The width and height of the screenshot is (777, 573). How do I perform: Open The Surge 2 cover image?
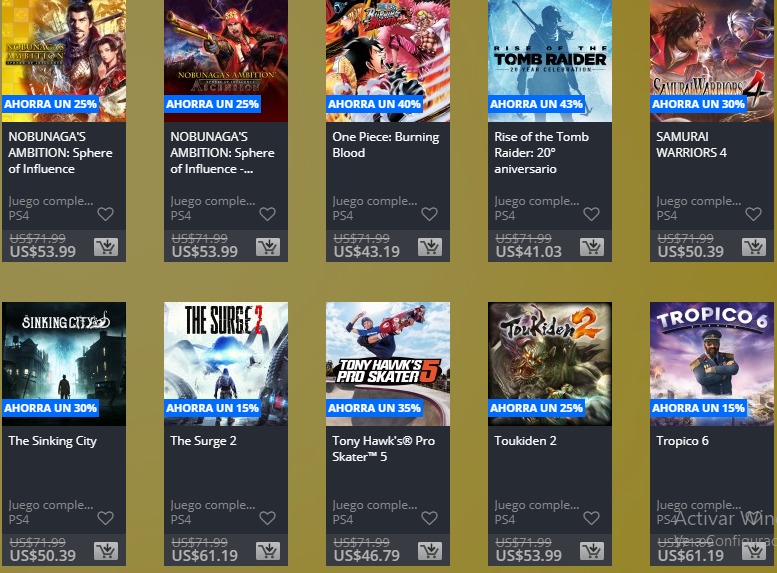coord(226,364)
